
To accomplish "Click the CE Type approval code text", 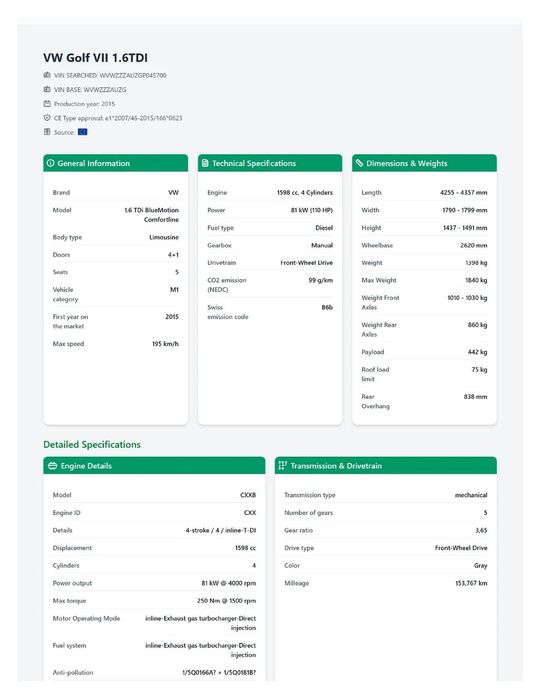I will pyautogui.click(x=144, y=118).
